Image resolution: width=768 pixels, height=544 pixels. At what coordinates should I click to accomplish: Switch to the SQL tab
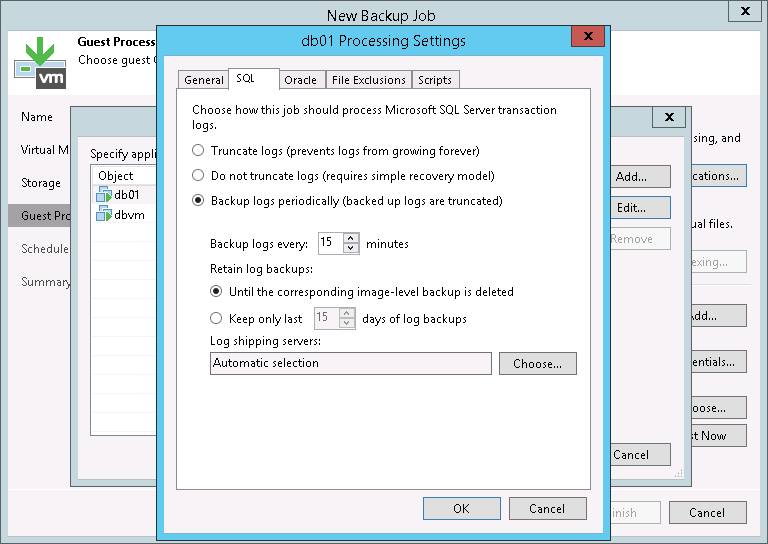[254, 78]
